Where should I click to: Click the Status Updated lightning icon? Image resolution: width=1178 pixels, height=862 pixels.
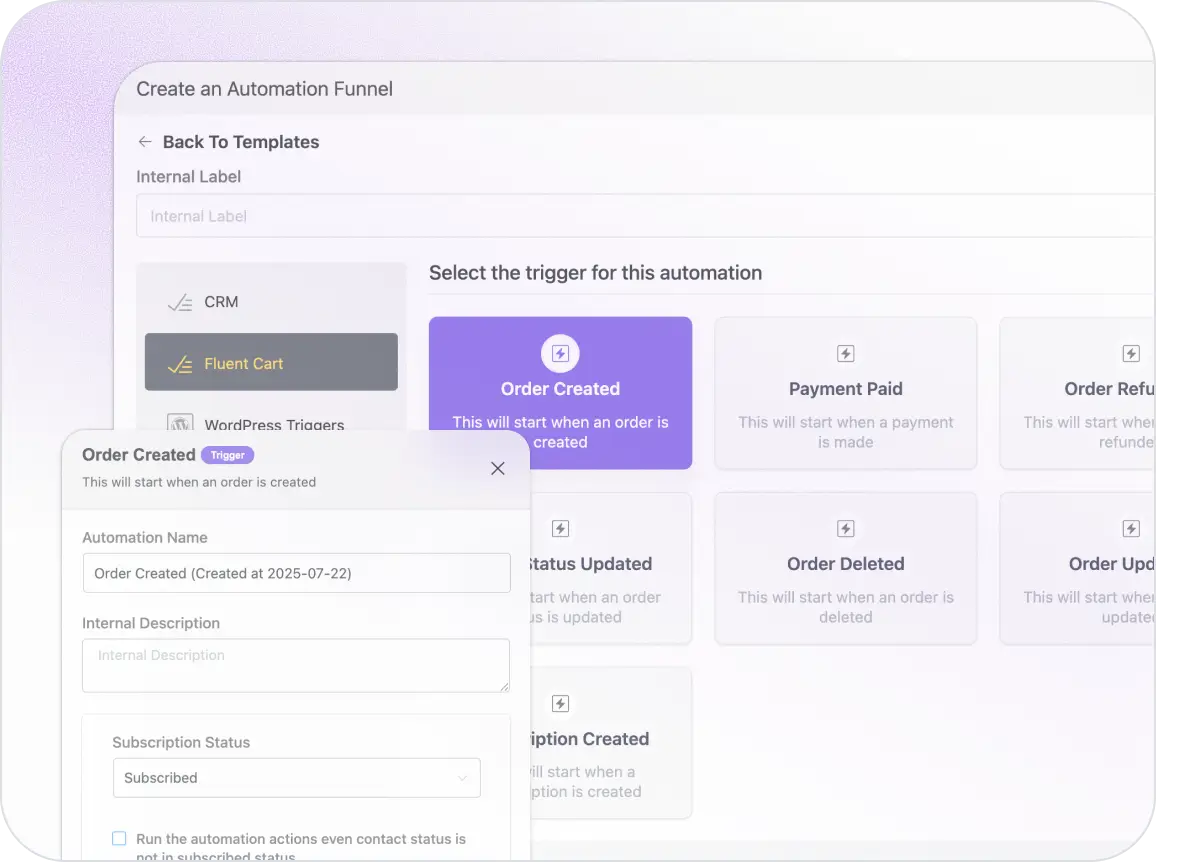click(x=560, y=528)
